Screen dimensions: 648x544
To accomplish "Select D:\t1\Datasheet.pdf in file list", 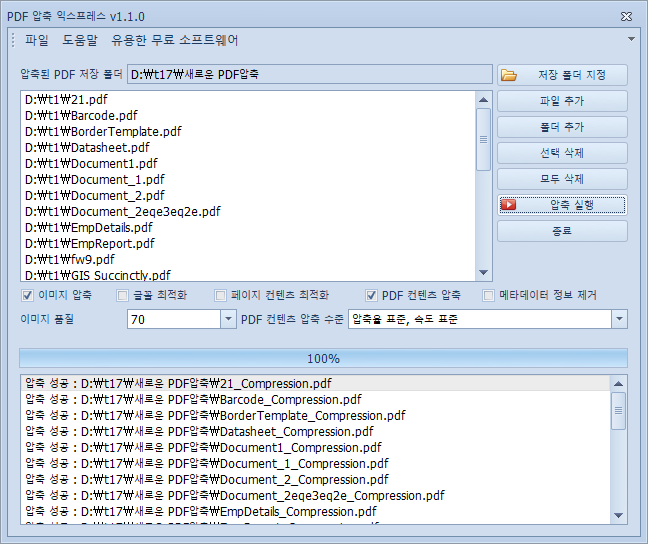I will click(x=248, y=148).
